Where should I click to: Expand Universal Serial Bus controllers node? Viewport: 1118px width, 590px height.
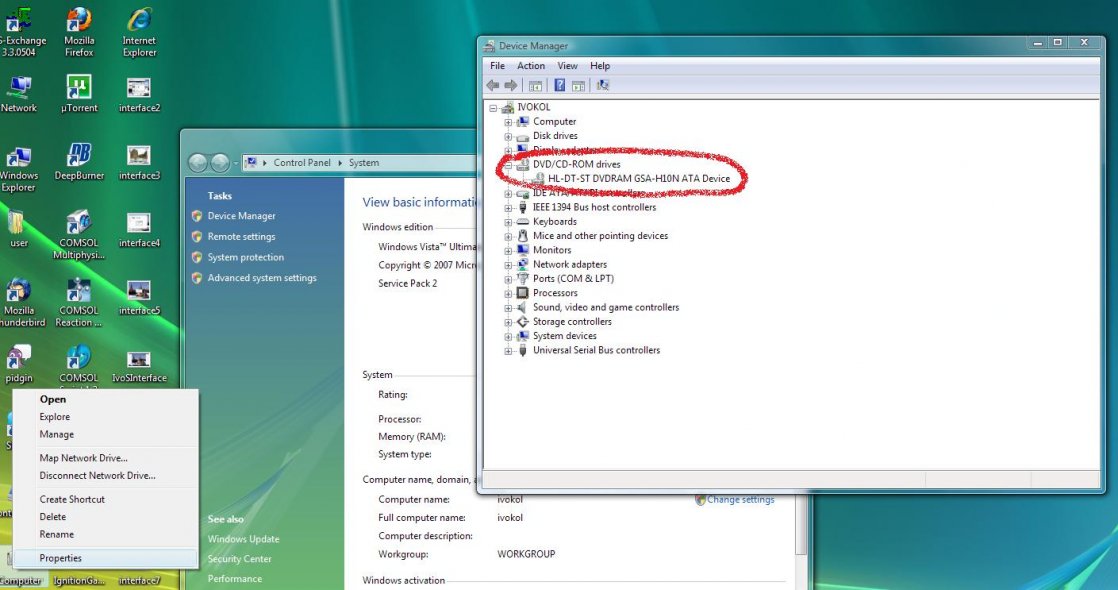508,351
